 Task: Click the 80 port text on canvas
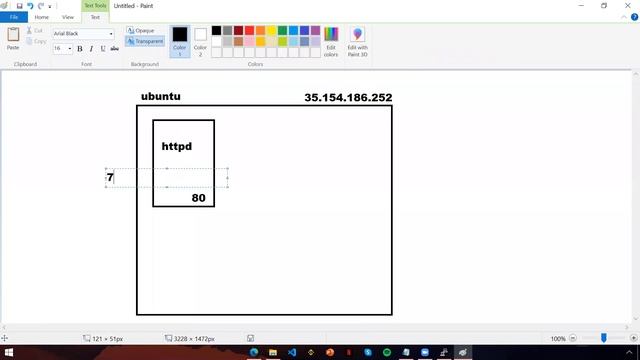point(198,198)
